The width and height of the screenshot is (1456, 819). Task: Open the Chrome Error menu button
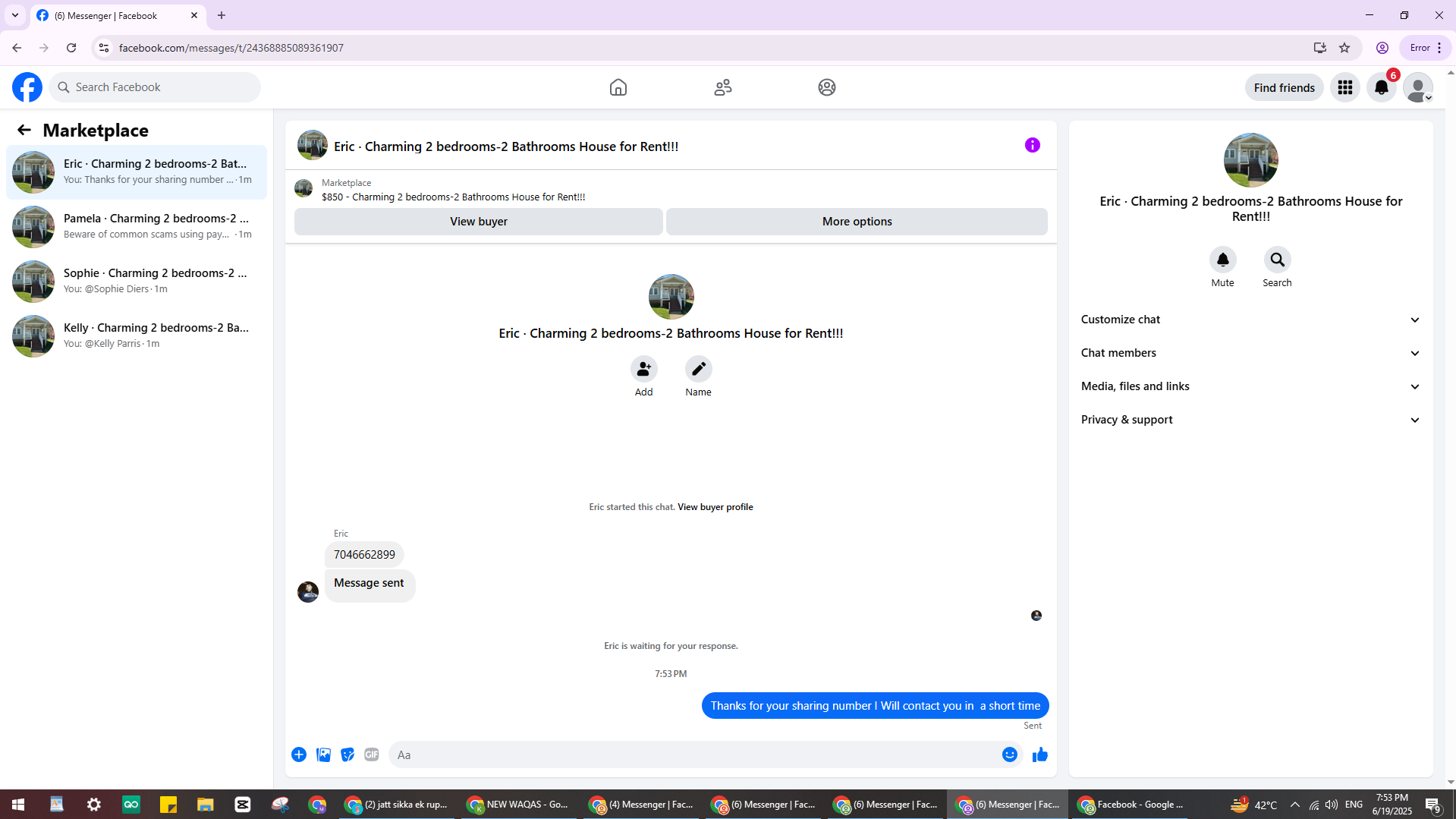1426,48
